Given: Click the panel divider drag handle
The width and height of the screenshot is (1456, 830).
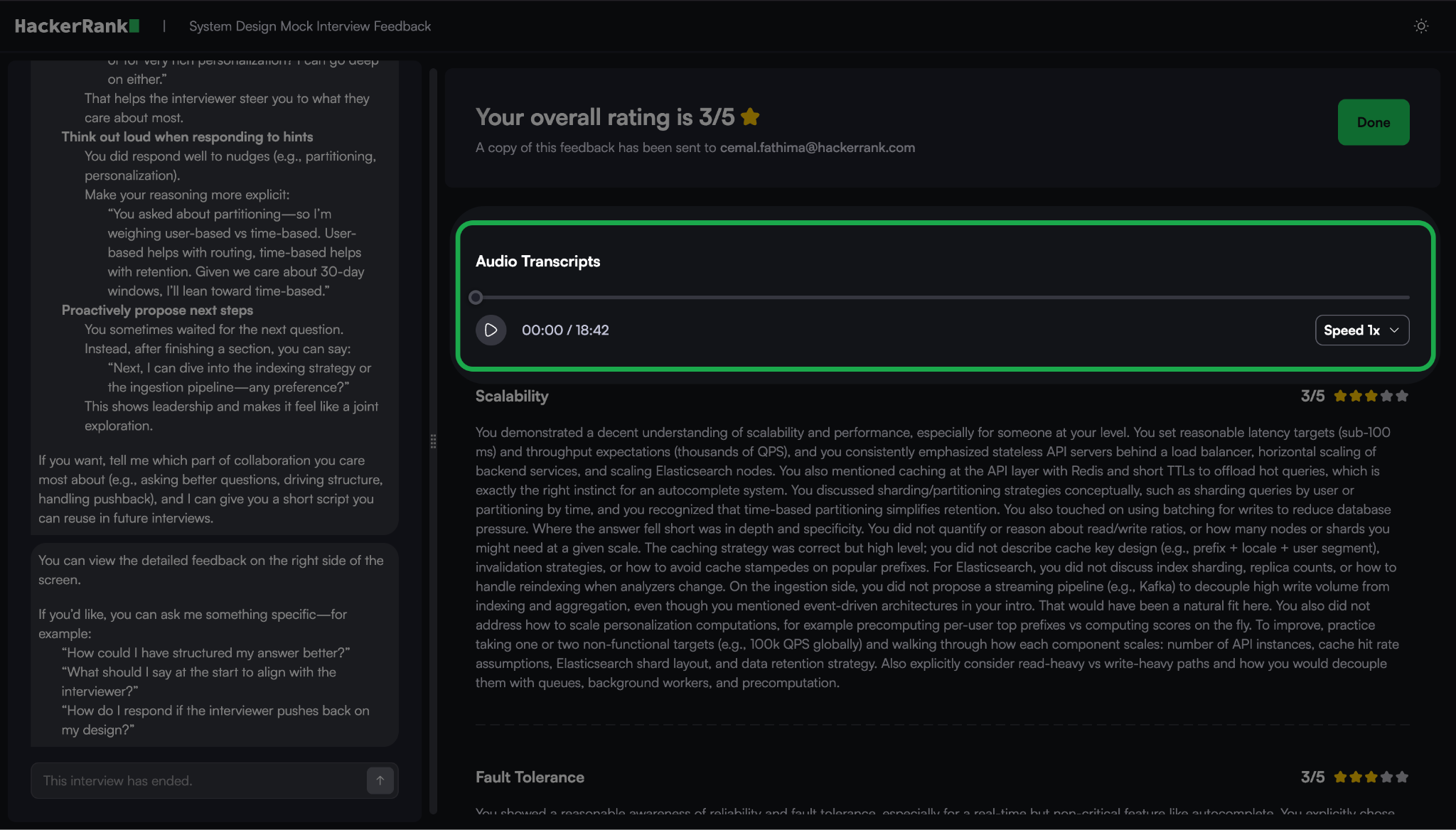Looking at the screenshot, I should 433,441.
